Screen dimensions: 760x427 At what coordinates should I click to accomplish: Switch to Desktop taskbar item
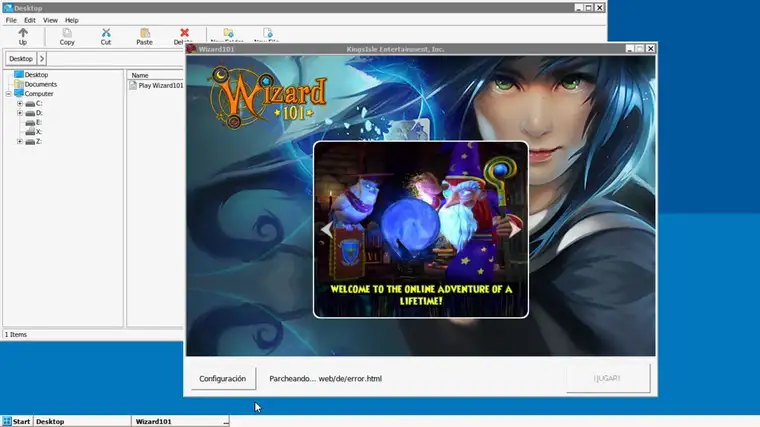(x=81, y=421)
